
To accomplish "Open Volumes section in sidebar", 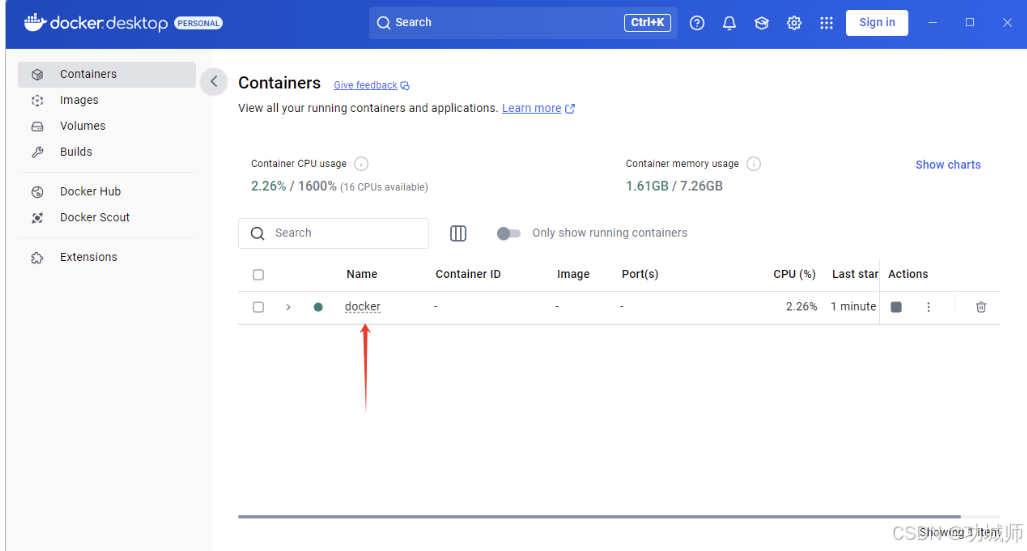I will [107, 126].
